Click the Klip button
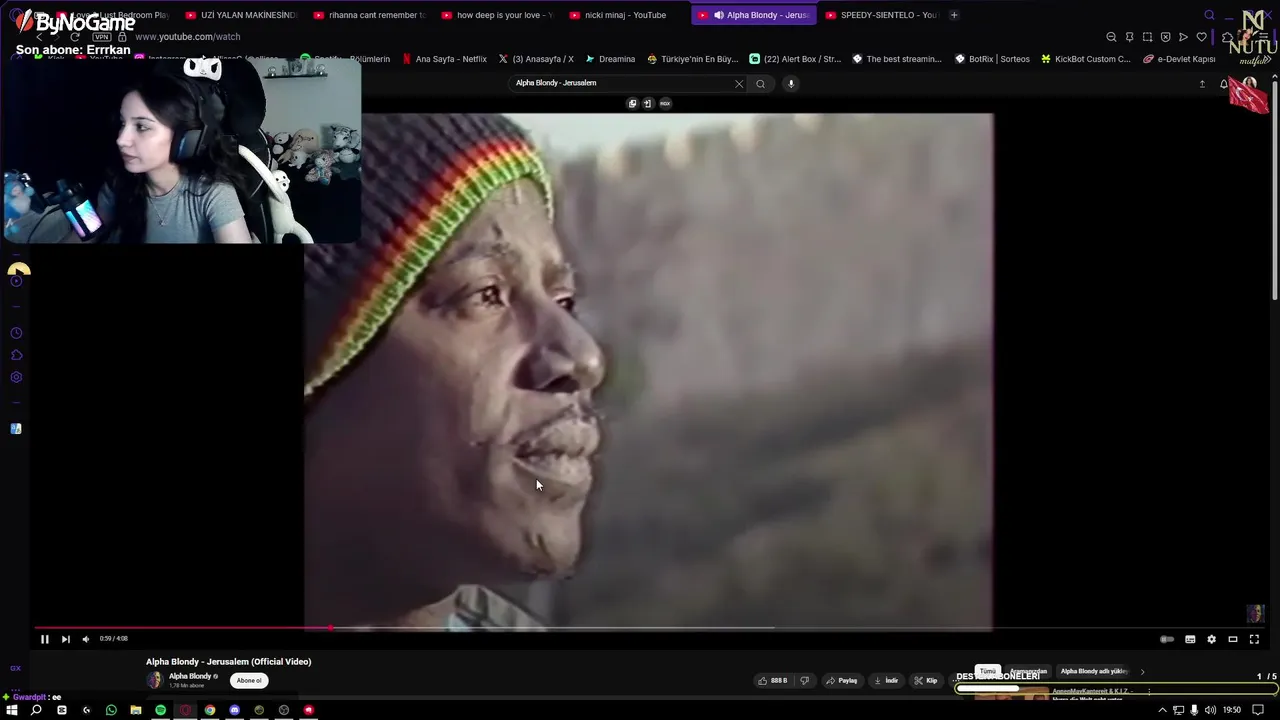 [x=926, y=680]
